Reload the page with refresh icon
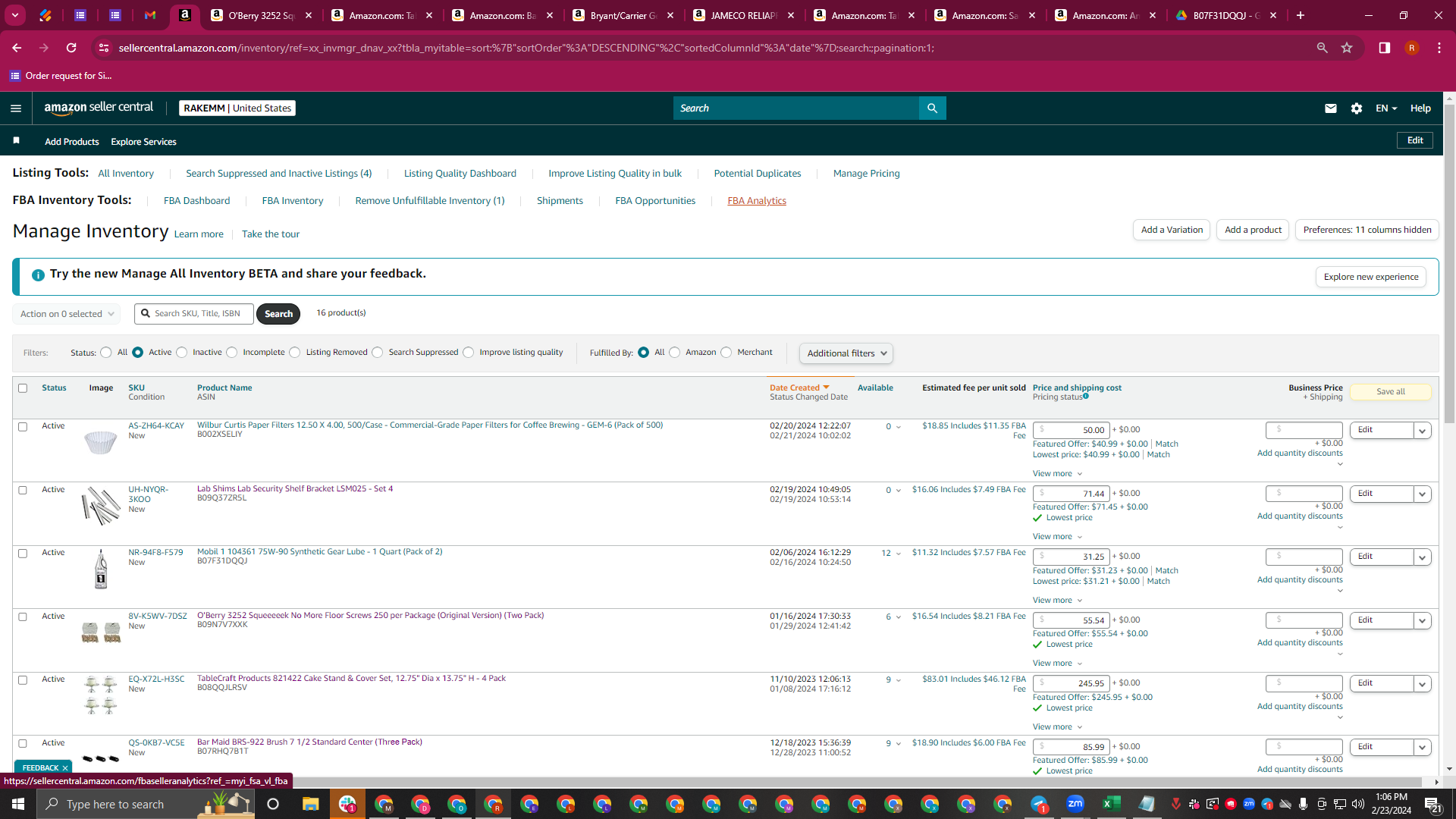 pos(71,48)
